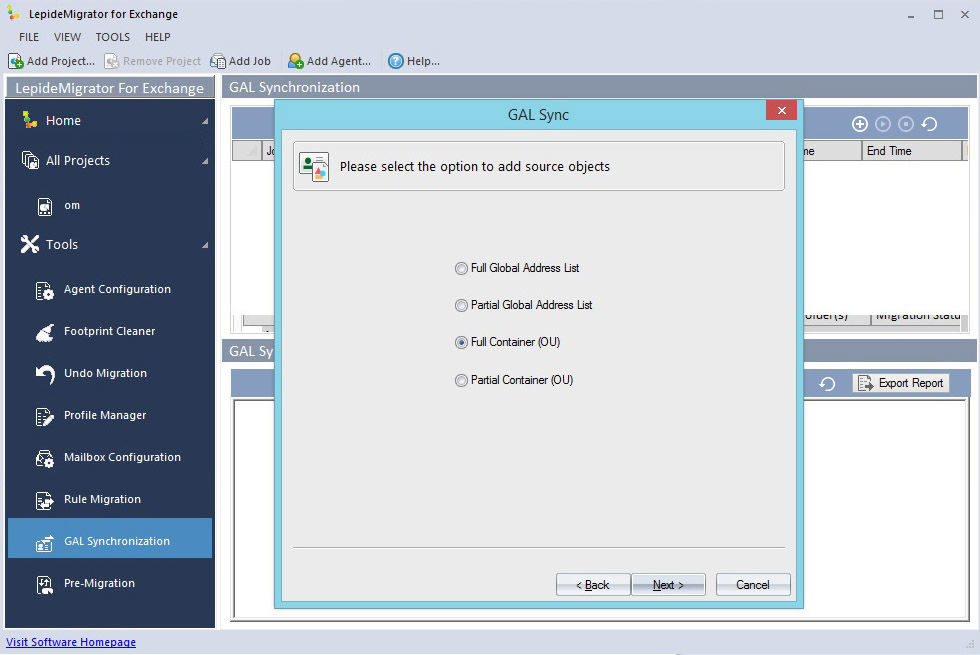
Task: Click the Back button in GAL Sync
Action: coord(592,585)
